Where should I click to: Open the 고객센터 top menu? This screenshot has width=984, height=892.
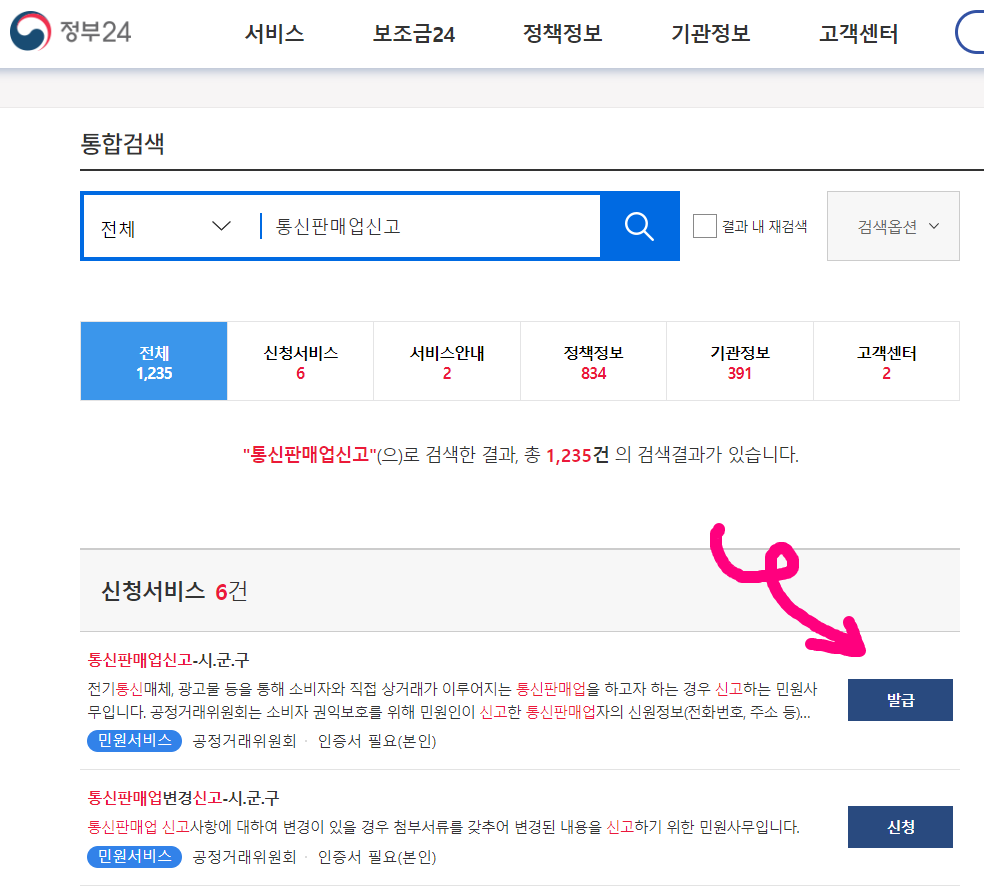point(858,33)
